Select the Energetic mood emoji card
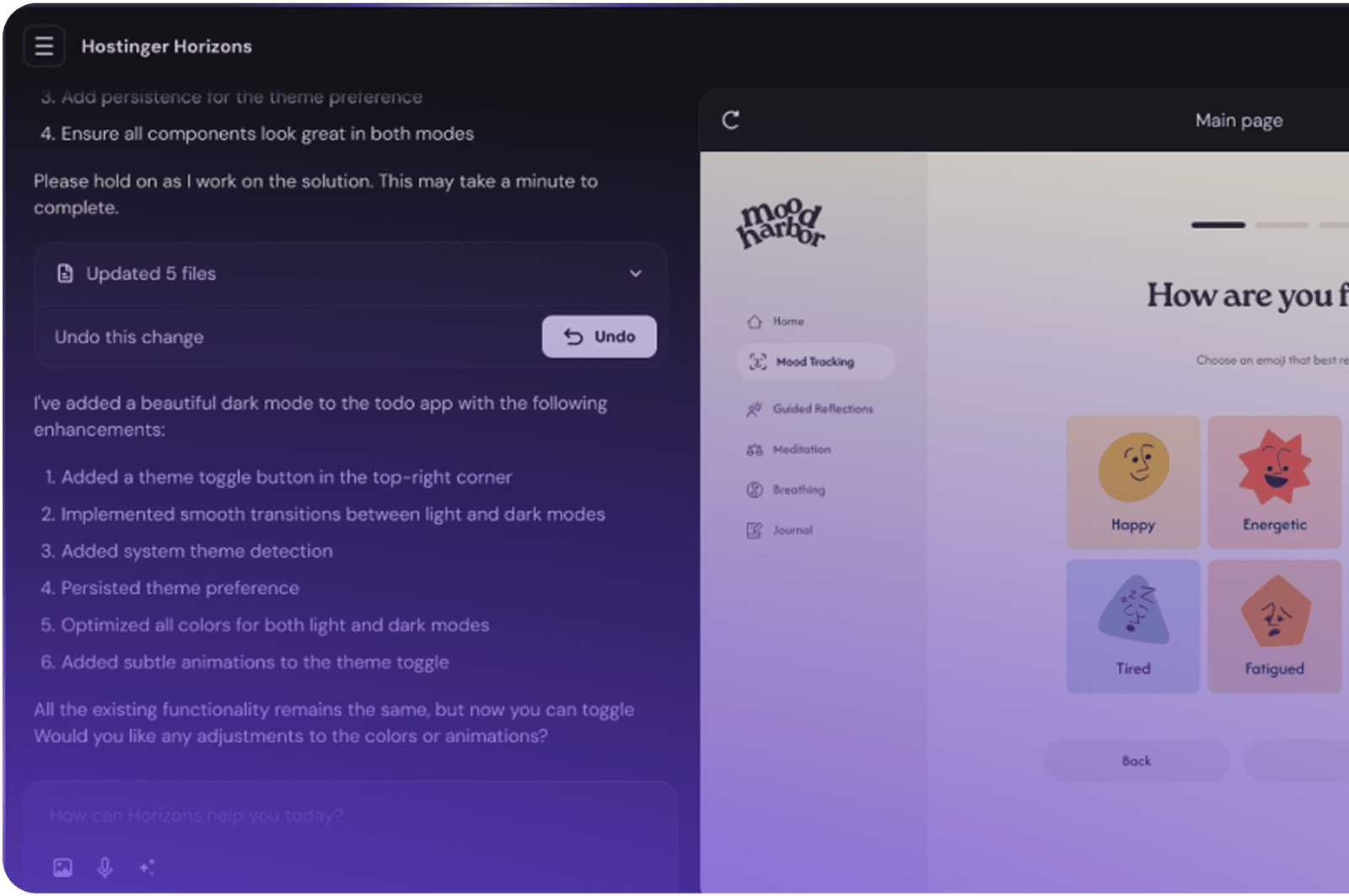The height and width of the screenshot is (896, 1349). click(x=1275, y=482)
